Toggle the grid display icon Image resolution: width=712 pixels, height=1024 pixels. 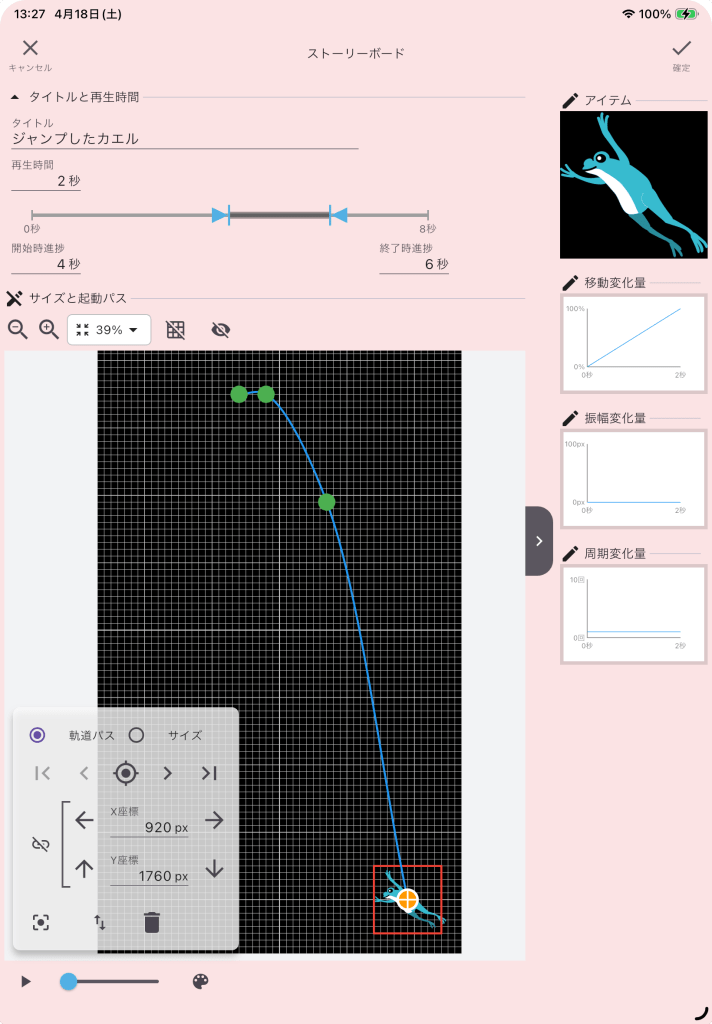coord(176,330)
